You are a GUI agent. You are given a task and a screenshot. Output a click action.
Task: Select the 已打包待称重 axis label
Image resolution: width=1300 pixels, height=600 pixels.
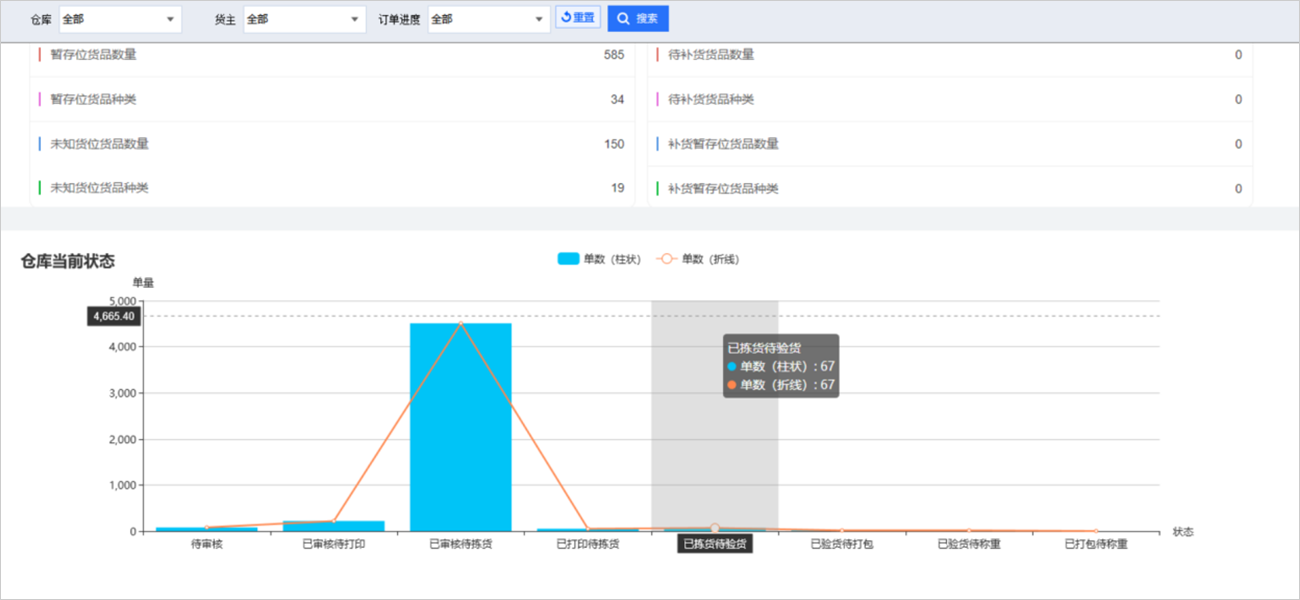tap(1095, 545)
